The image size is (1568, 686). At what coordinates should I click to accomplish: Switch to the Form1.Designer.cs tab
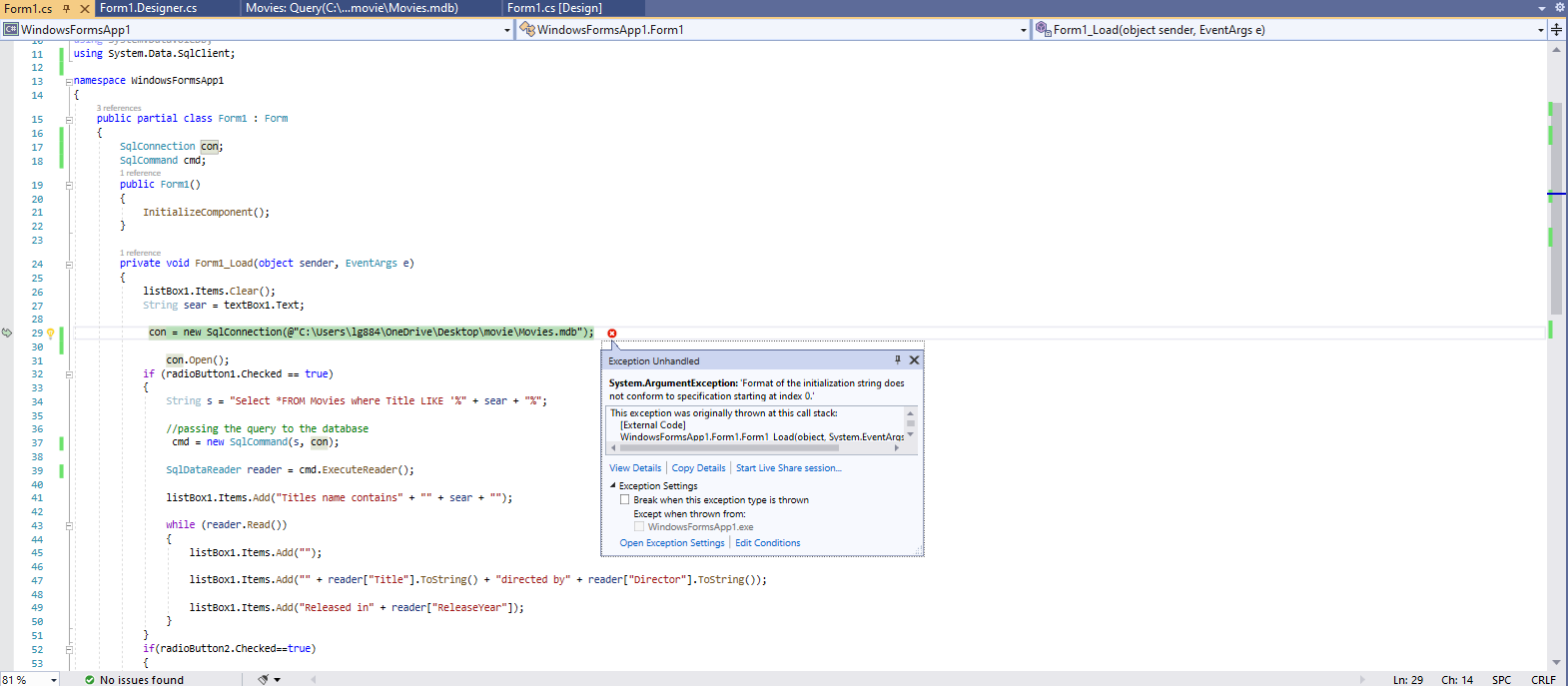point(149,8)
